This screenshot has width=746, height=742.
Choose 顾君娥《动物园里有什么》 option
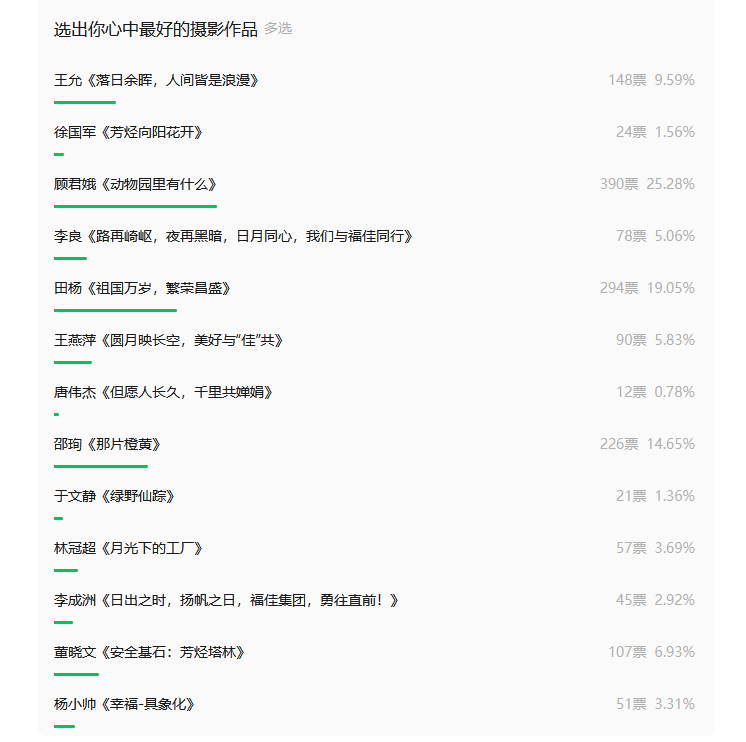click(135, 184)
